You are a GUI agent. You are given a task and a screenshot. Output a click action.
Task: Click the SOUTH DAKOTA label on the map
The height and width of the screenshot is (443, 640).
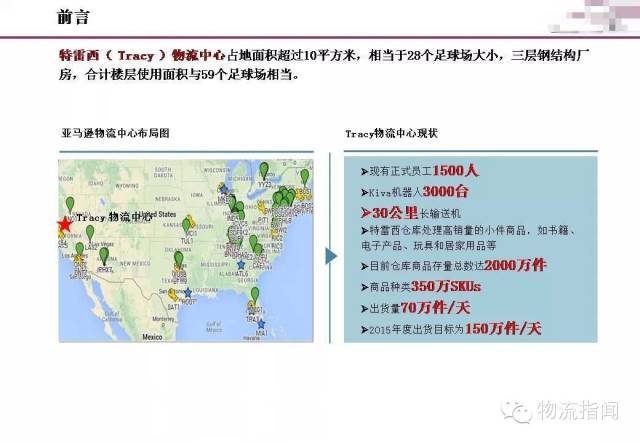163,172
